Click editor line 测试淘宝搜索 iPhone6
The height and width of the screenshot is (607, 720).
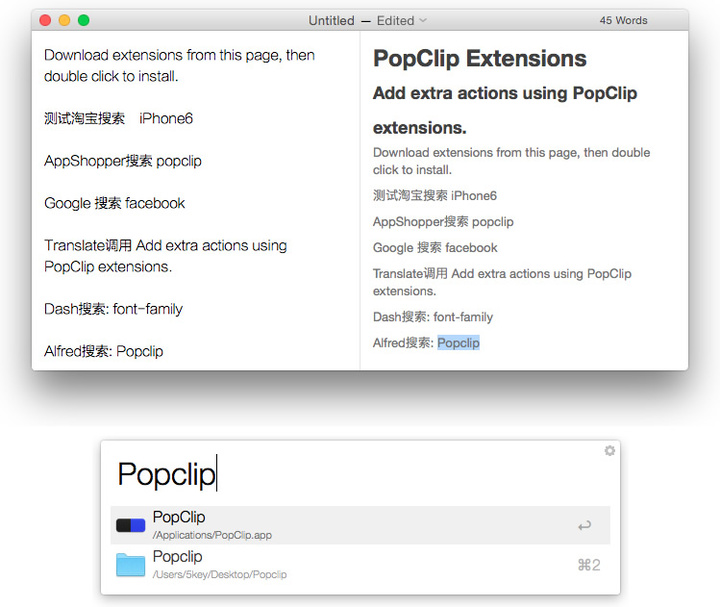pos(118,118)
